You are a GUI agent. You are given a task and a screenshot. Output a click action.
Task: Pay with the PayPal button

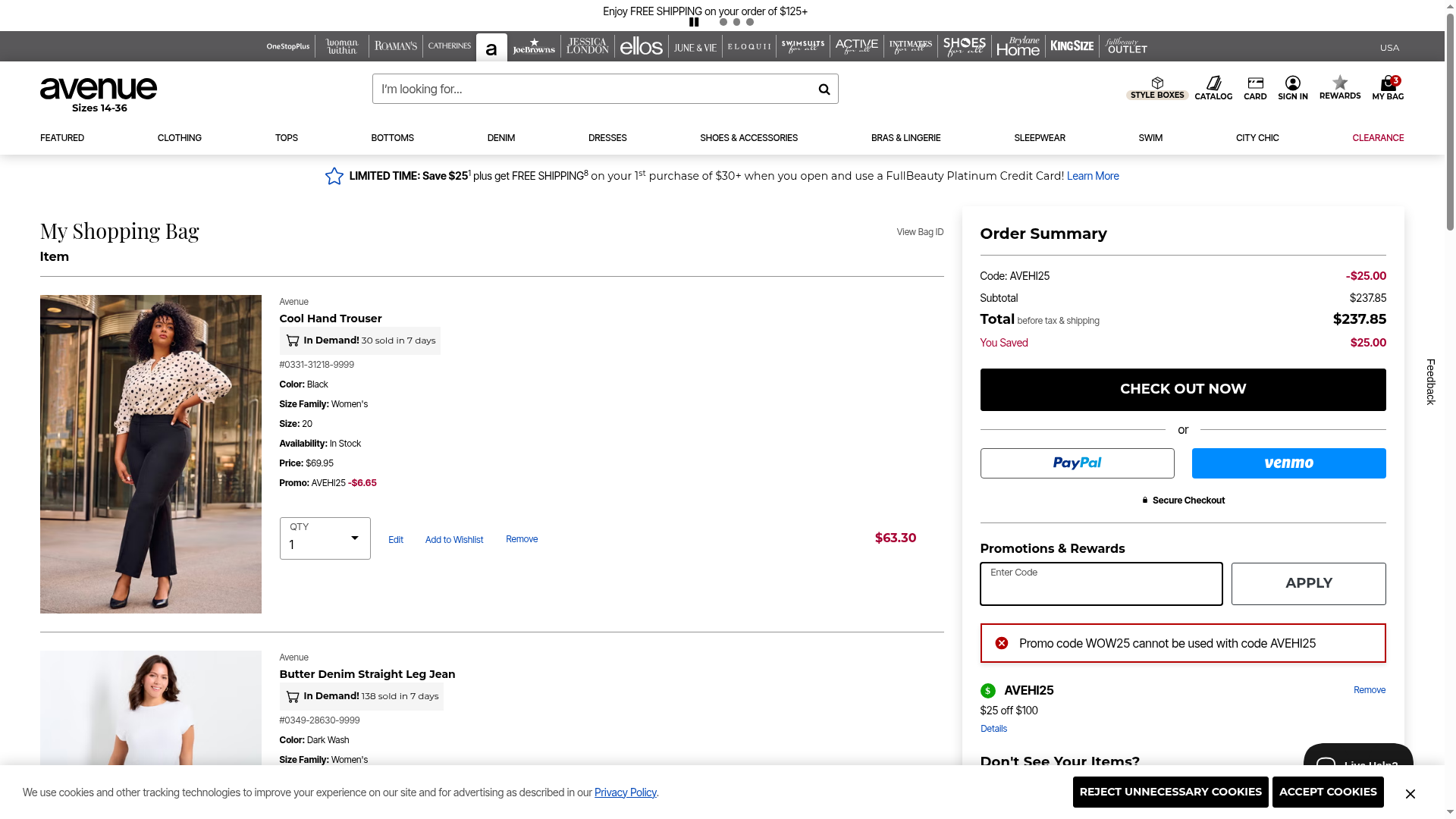click(1077, 463)
